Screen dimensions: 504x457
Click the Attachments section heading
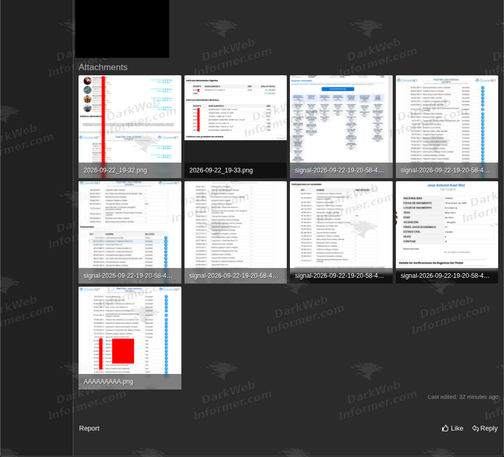coord(103,67)
